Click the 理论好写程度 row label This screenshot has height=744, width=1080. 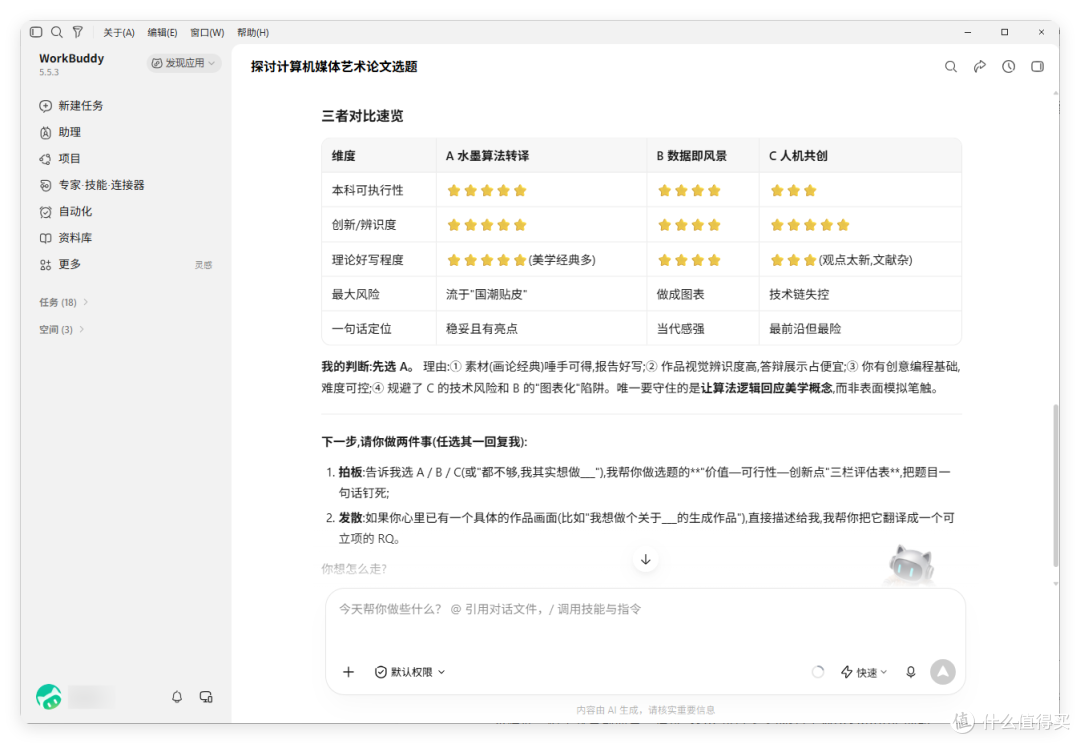368,260
